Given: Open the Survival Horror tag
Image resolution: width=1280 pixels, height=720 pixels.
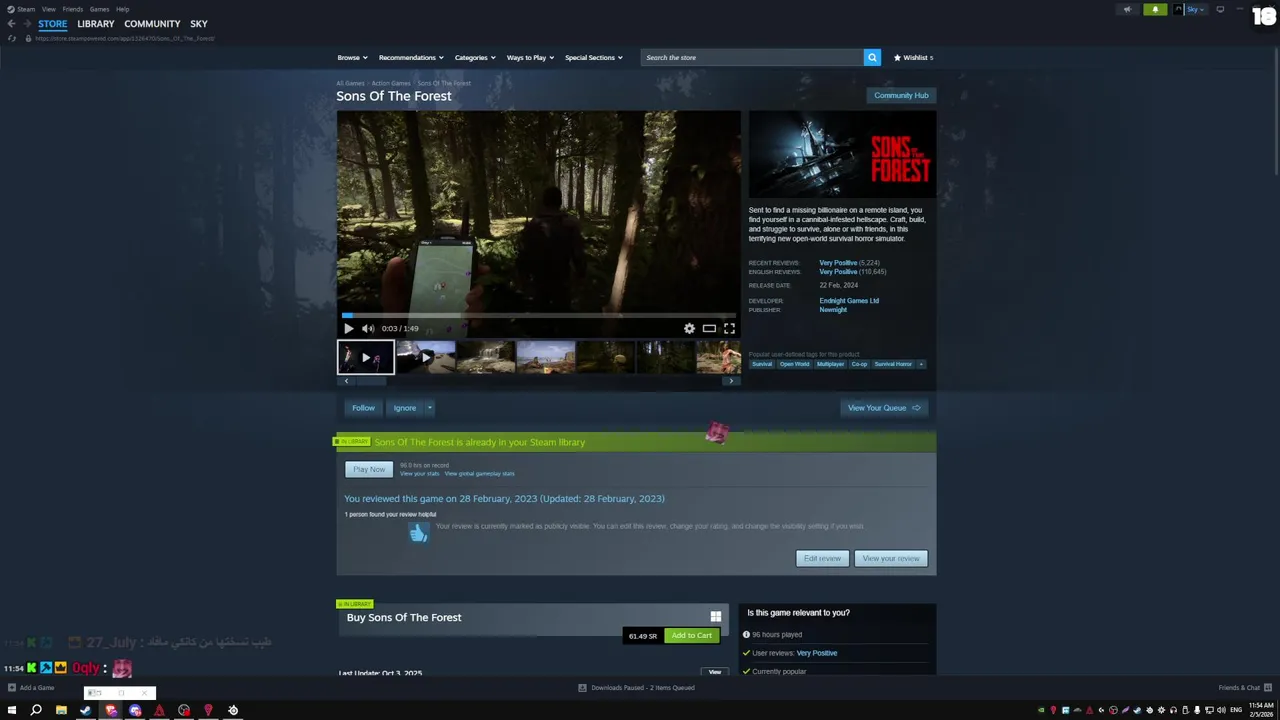Looking at the screenshot, I should coord(893,364).
